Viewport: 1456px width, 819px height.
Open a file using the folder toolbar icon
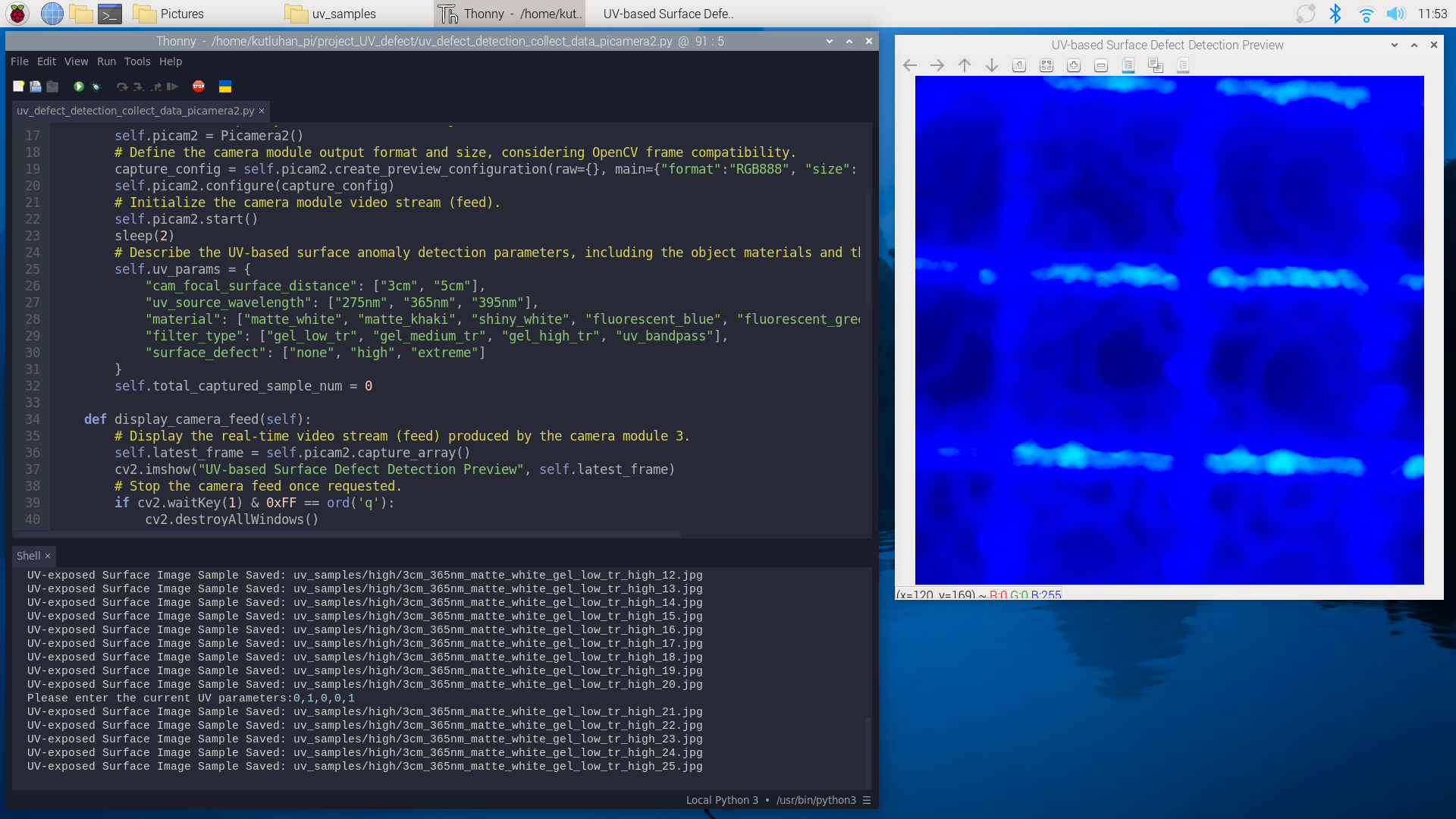coord(35,86)
